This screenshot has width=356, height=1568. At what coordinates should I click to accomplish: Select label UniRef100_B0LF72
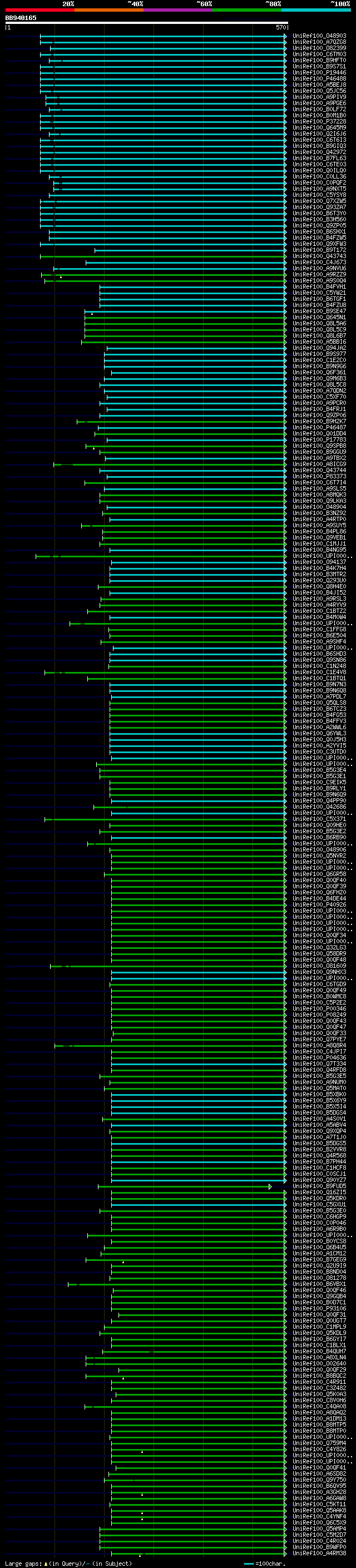click(x=319, y=109)
